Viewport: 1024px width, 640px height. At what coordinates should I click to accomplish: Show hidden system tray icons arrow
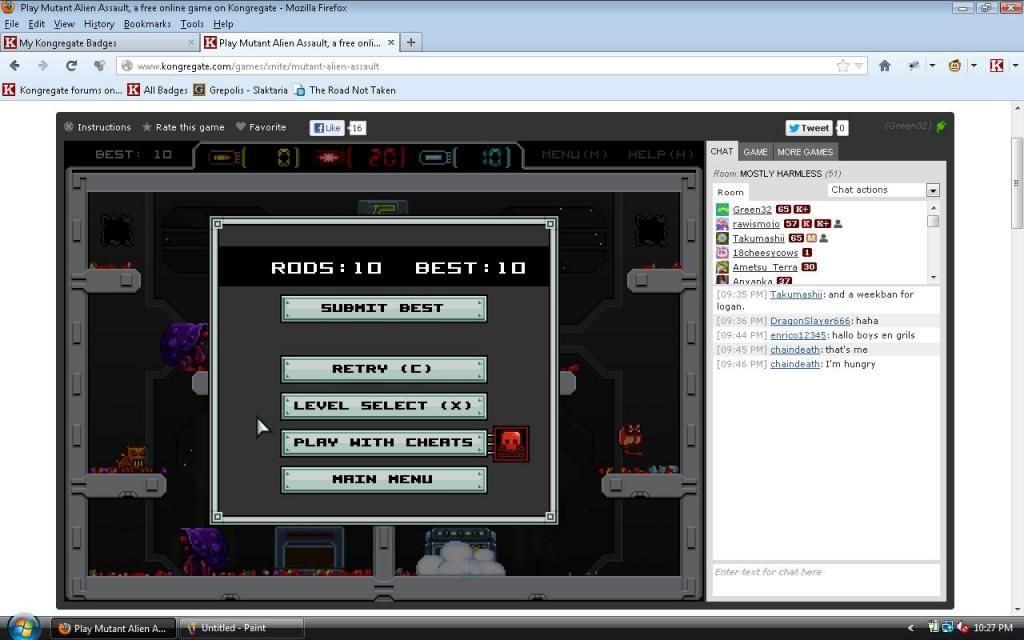point(910,628)
